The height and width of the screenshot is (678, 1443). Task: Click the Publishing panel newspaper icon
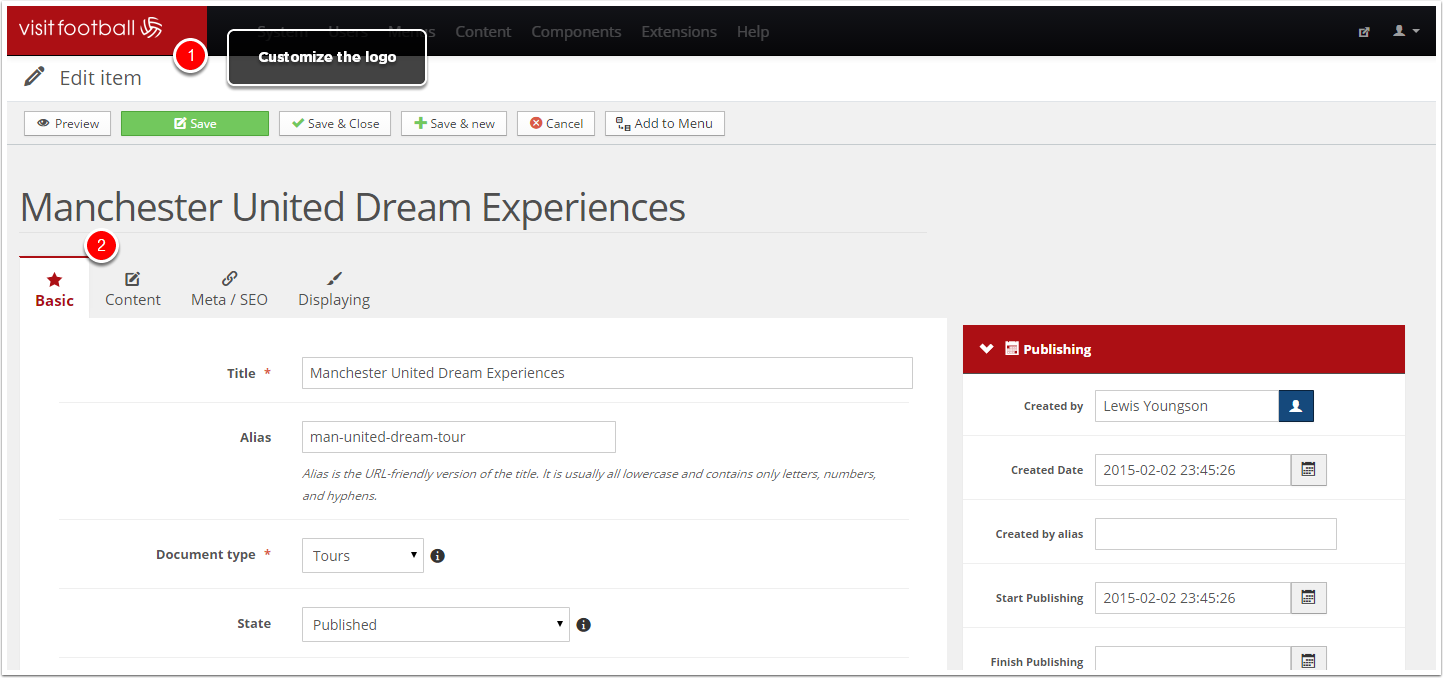pyautogui.click(x=1012, y=349)
